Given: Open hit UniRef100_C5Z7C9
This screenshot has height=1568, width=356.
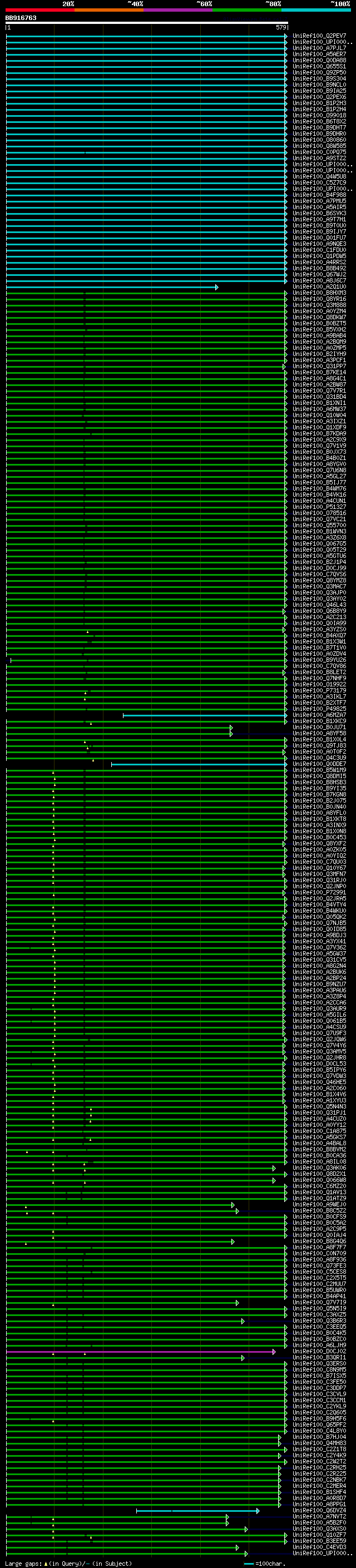Looking at the screenshot, I should tap(319, 182).
